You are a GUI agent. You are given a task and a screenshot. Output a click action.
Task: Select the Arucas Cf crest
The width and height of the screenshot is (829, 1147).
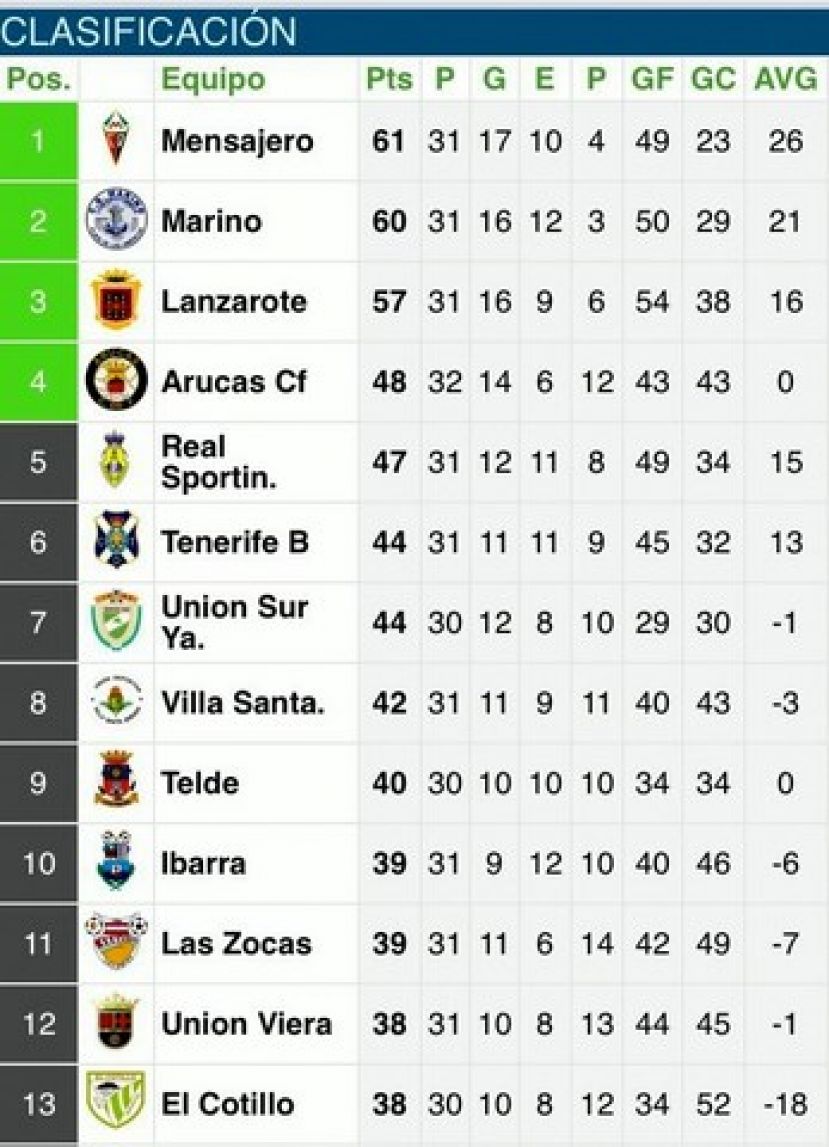[x=116, y=380]
